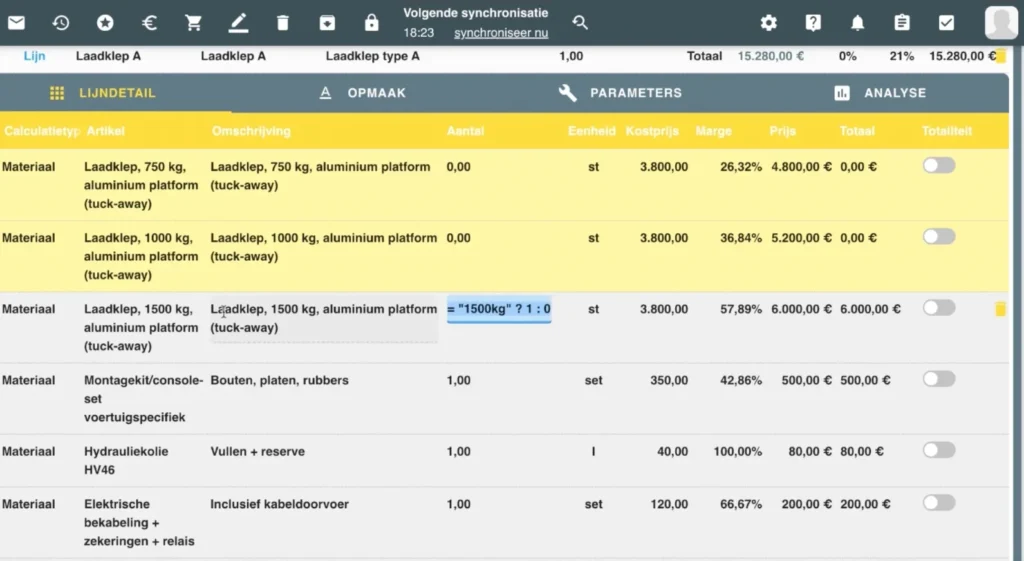Click the star favorites icon
This screenshot has height=561, width=1024.
click(105, 23)
